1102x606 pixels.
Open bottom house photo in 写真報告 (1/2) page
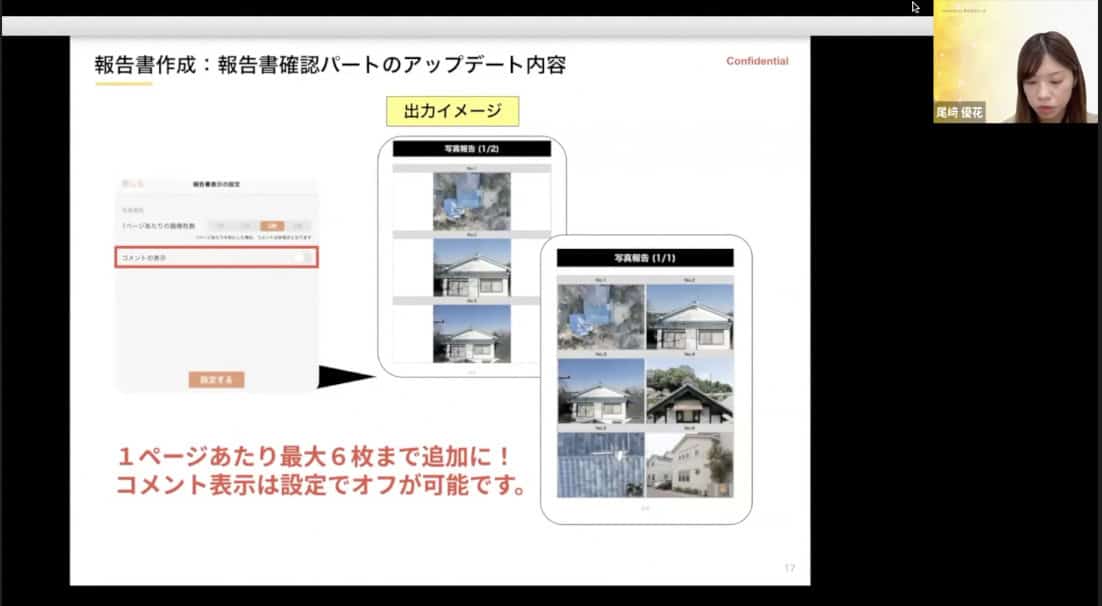[471, 333]
